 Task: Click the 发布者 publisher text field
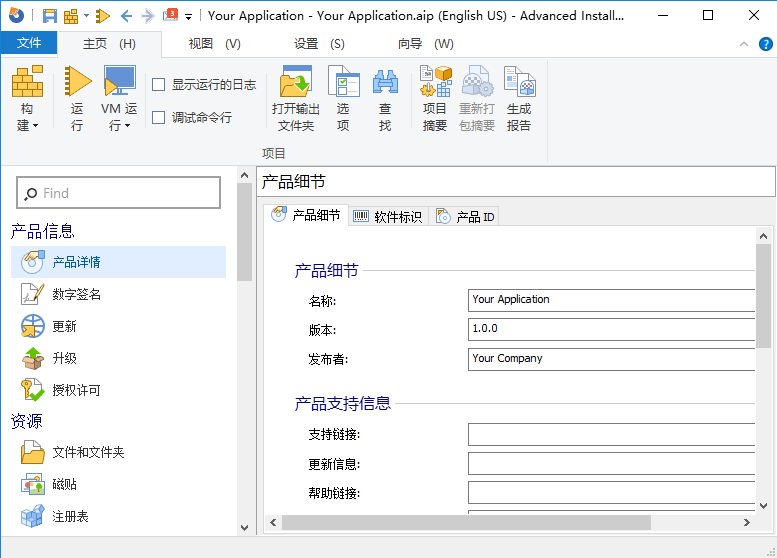[x=611, y=358]
